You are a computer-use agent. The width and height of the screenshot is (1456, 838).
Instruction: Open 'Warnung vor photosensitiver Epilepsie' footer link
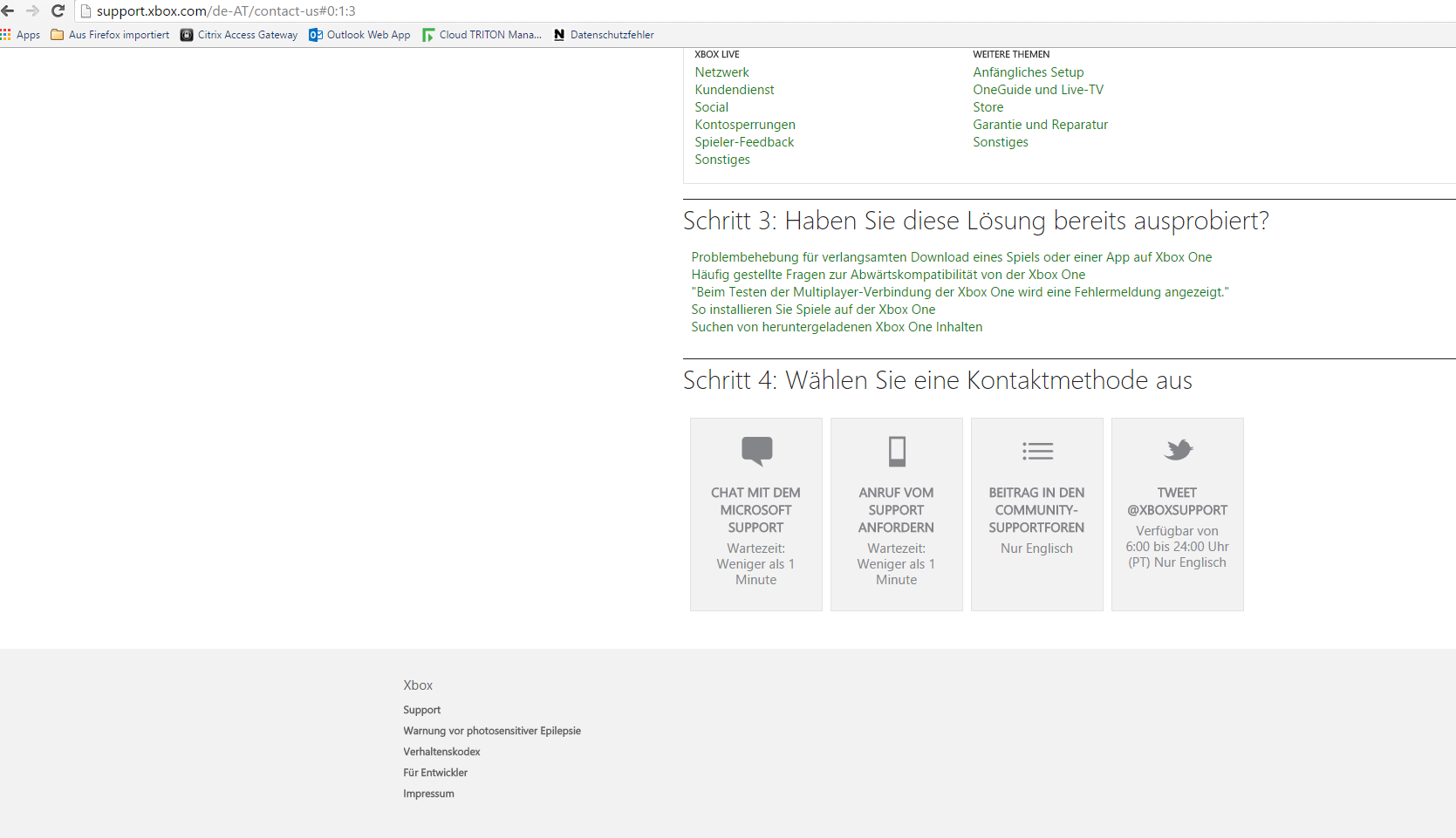[492, 731]
